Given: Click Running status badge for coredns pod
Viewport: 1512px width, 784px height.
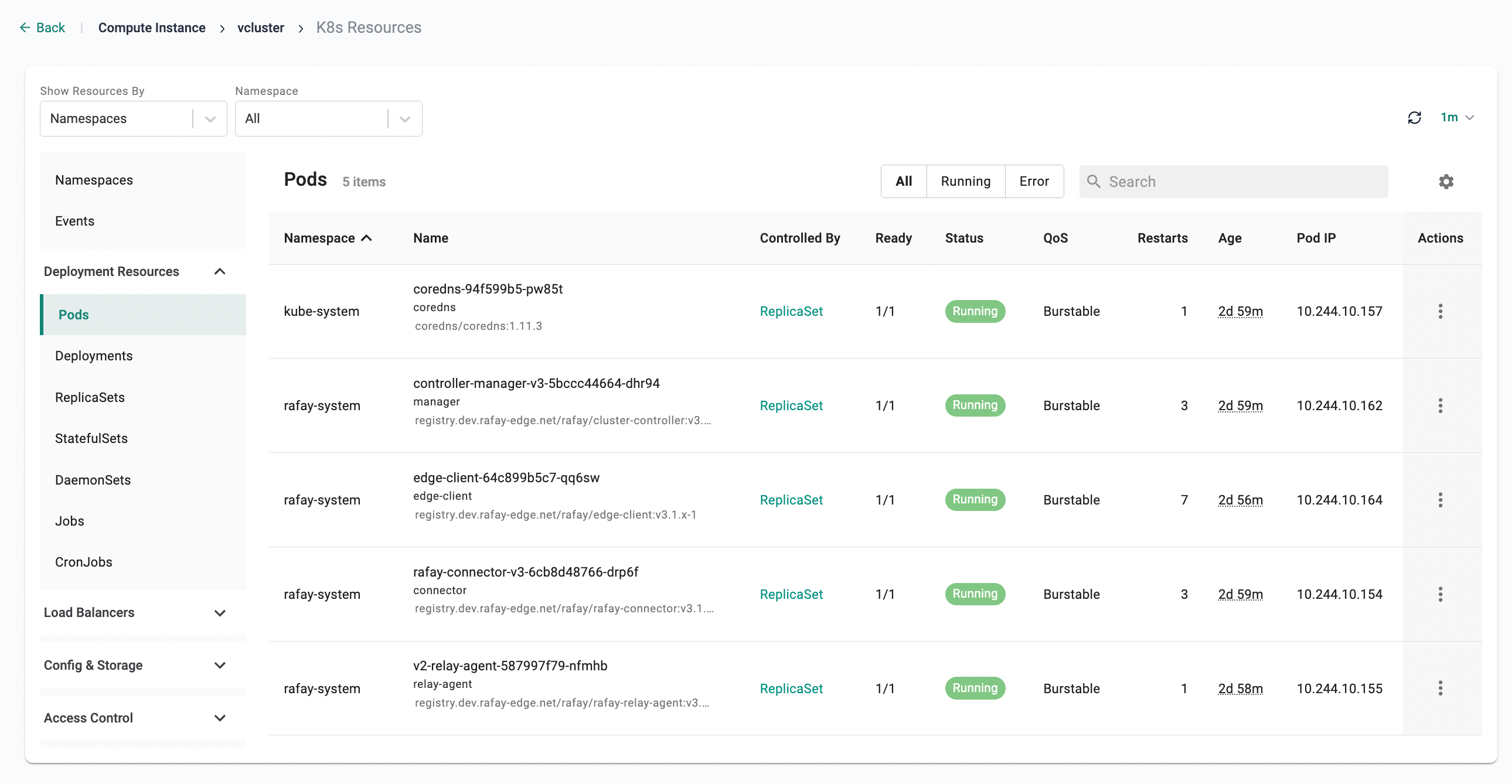Looking at the screenshot, I should 975,311.
